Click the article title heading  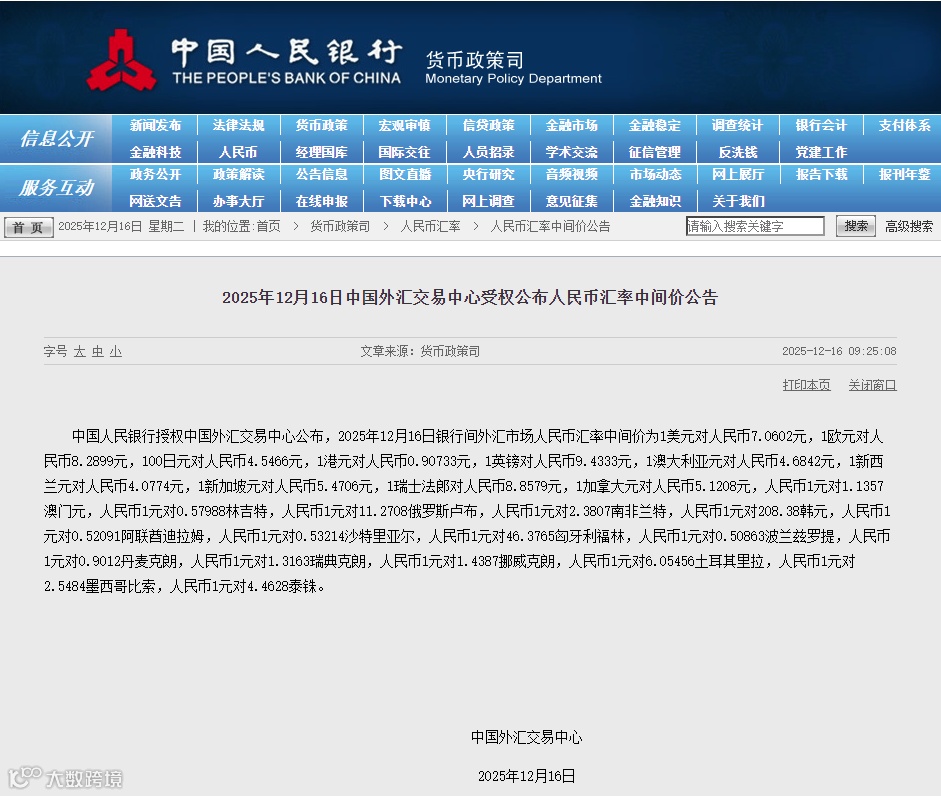(470, 297)
